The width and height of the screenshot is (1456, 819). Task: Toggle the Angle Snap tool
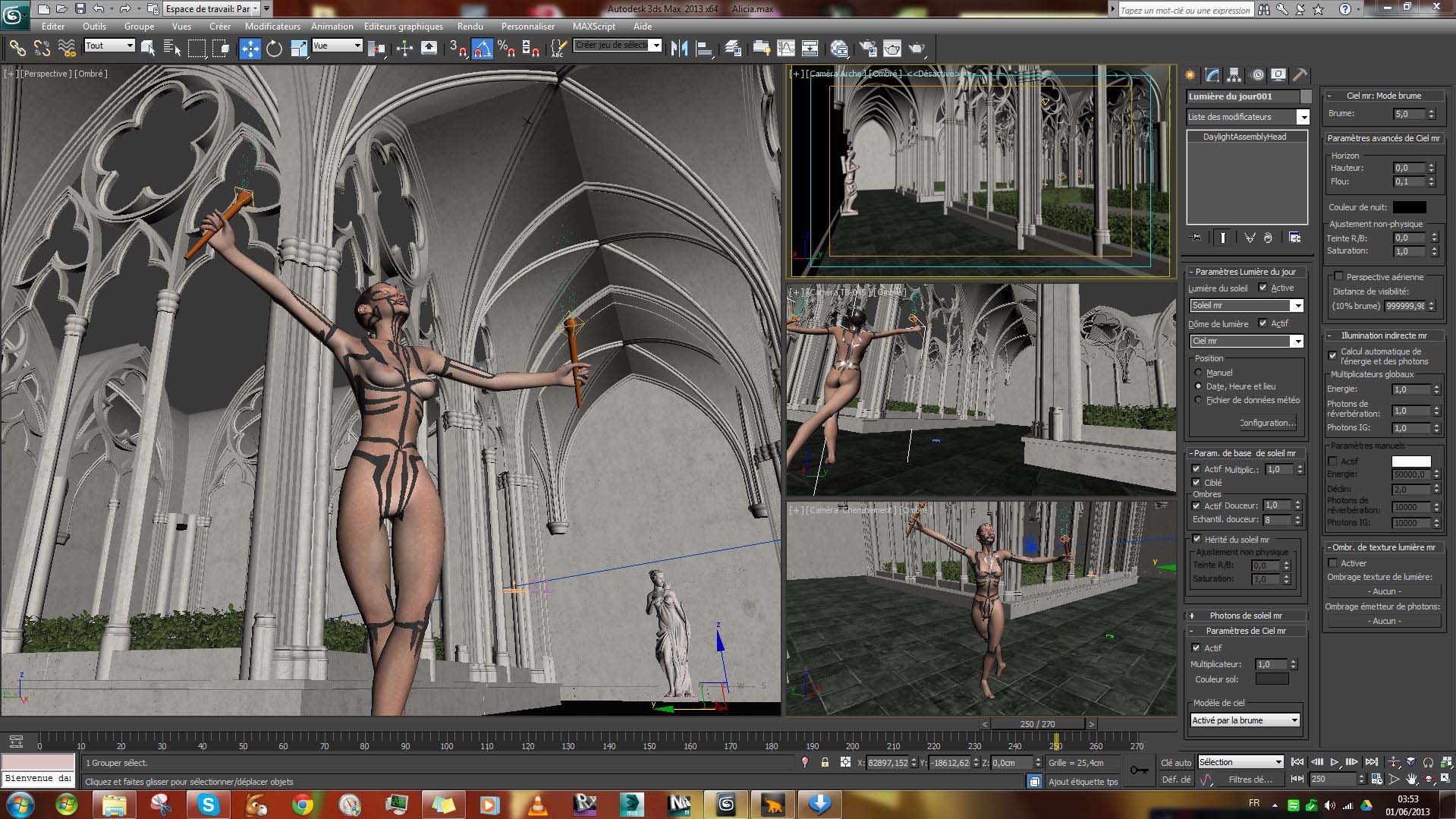click(482, 49)
